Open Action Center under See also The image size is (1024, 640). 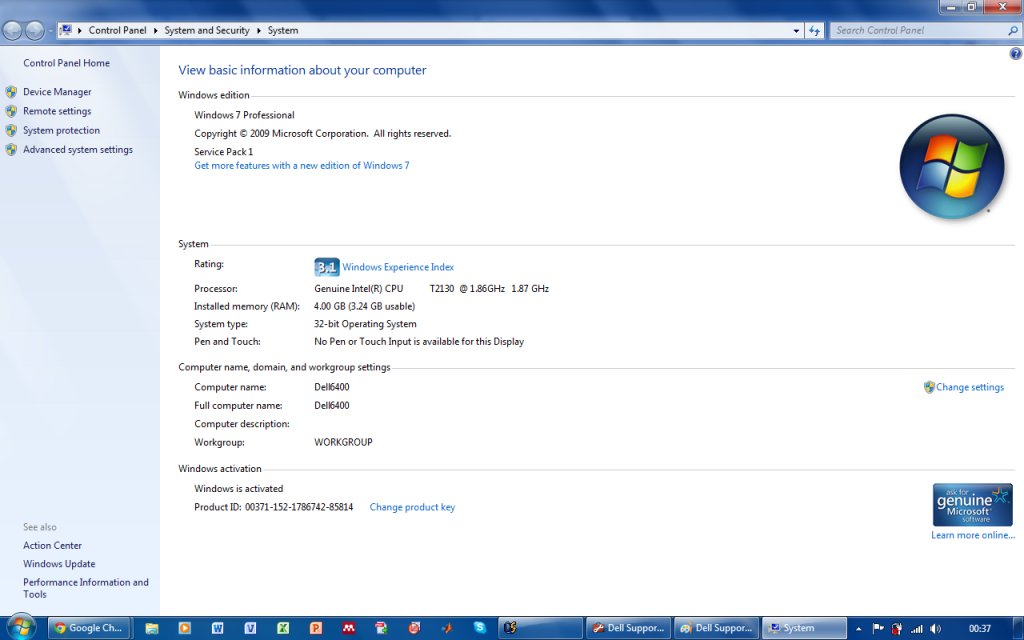52,545
